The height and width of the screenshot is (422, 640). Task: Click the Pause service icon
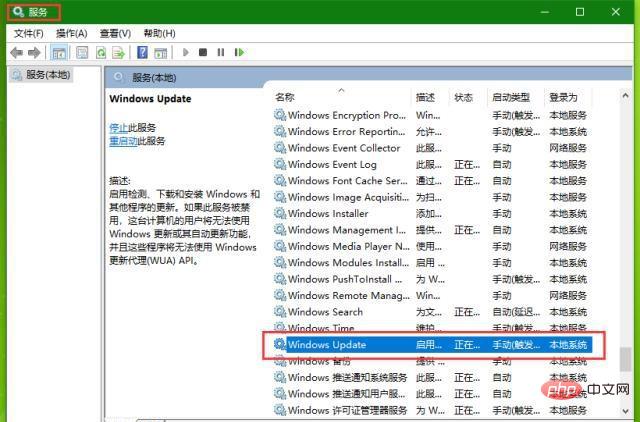click(221, 52)
